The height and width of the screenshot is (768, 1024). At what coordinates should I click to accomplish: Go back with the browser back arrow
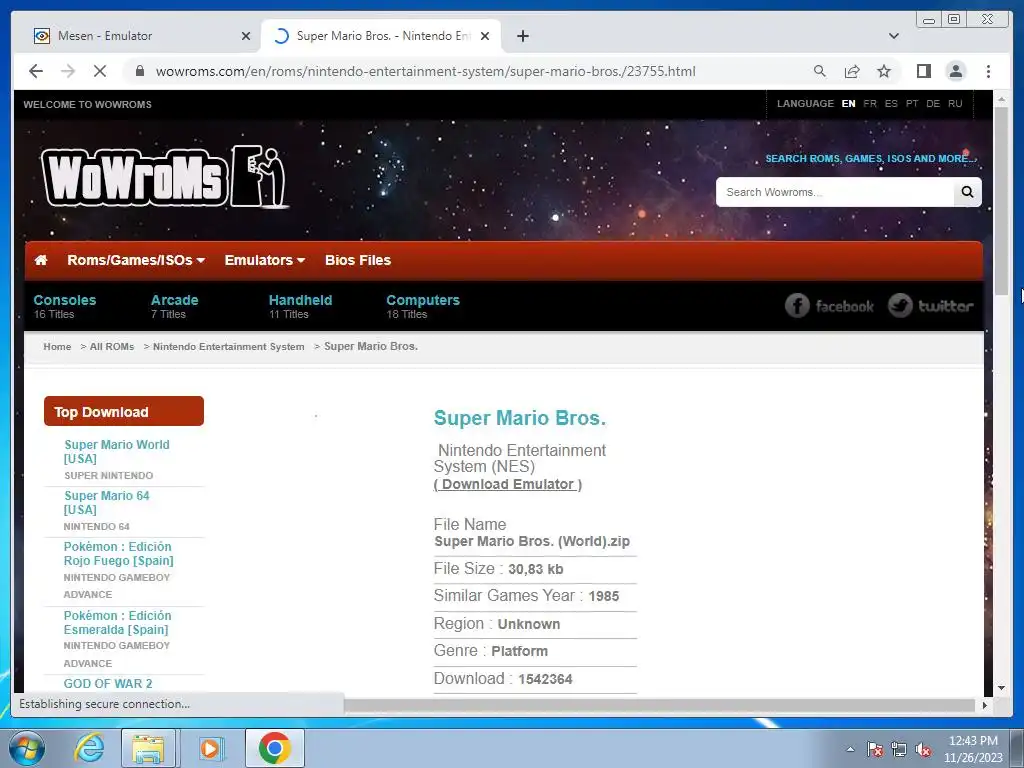[36, 71]
